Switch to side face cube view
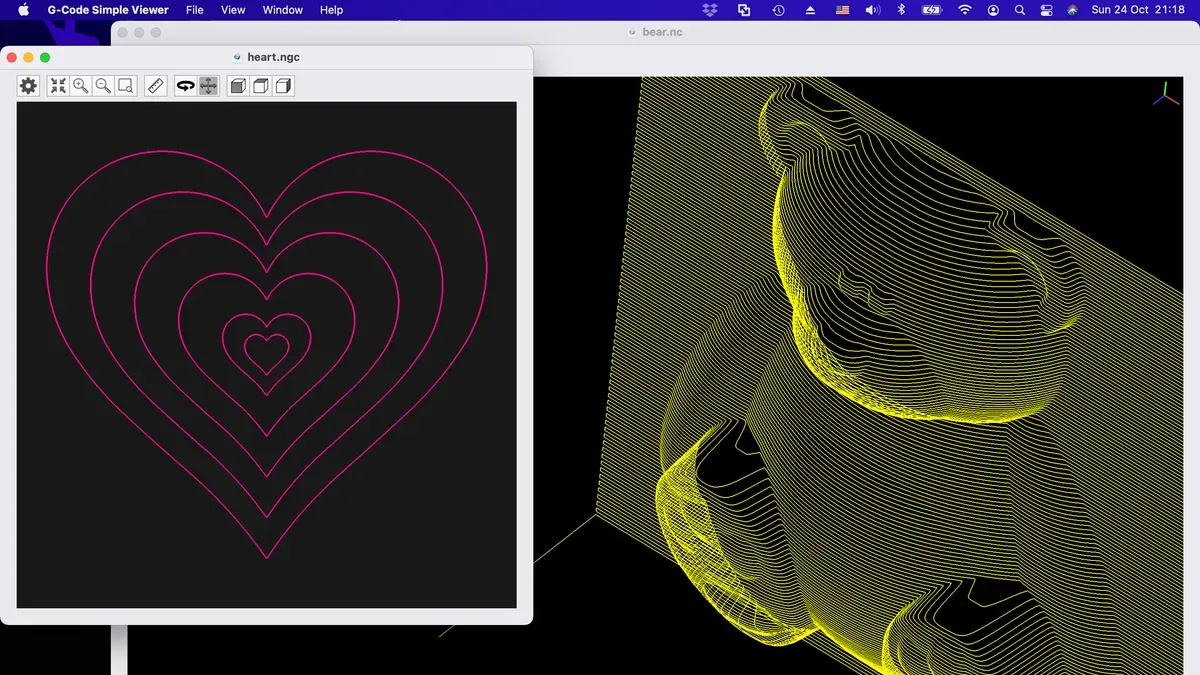1200x675 pixels. [283, 86]
